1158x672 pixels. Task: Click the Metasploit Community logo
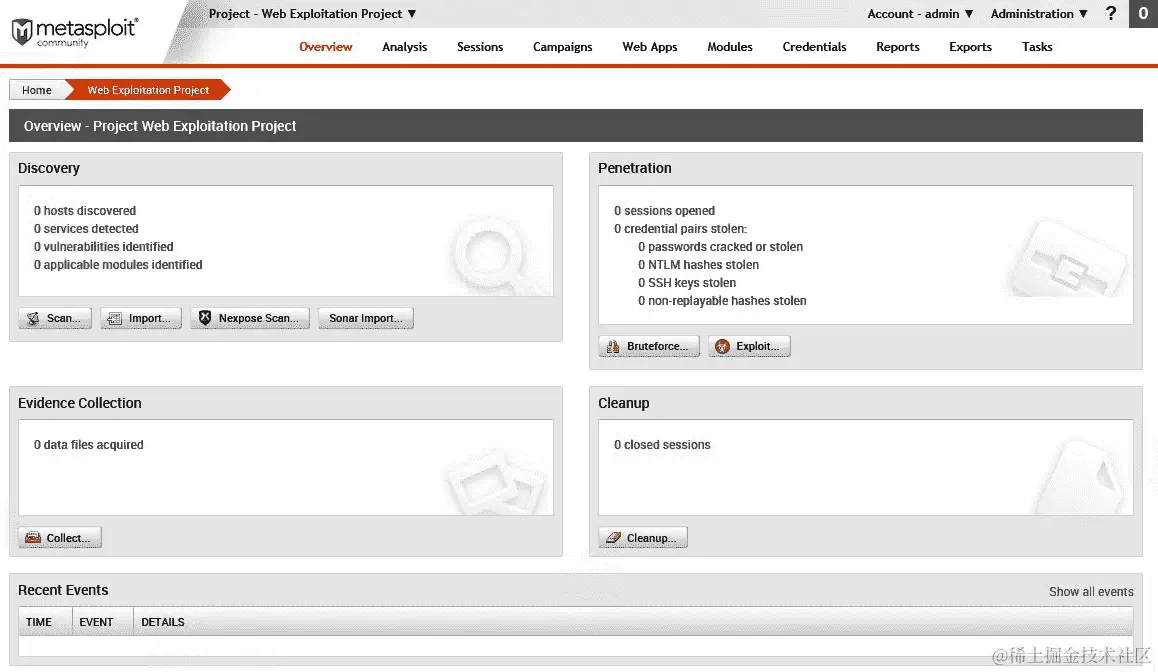(x=74, y=32)
